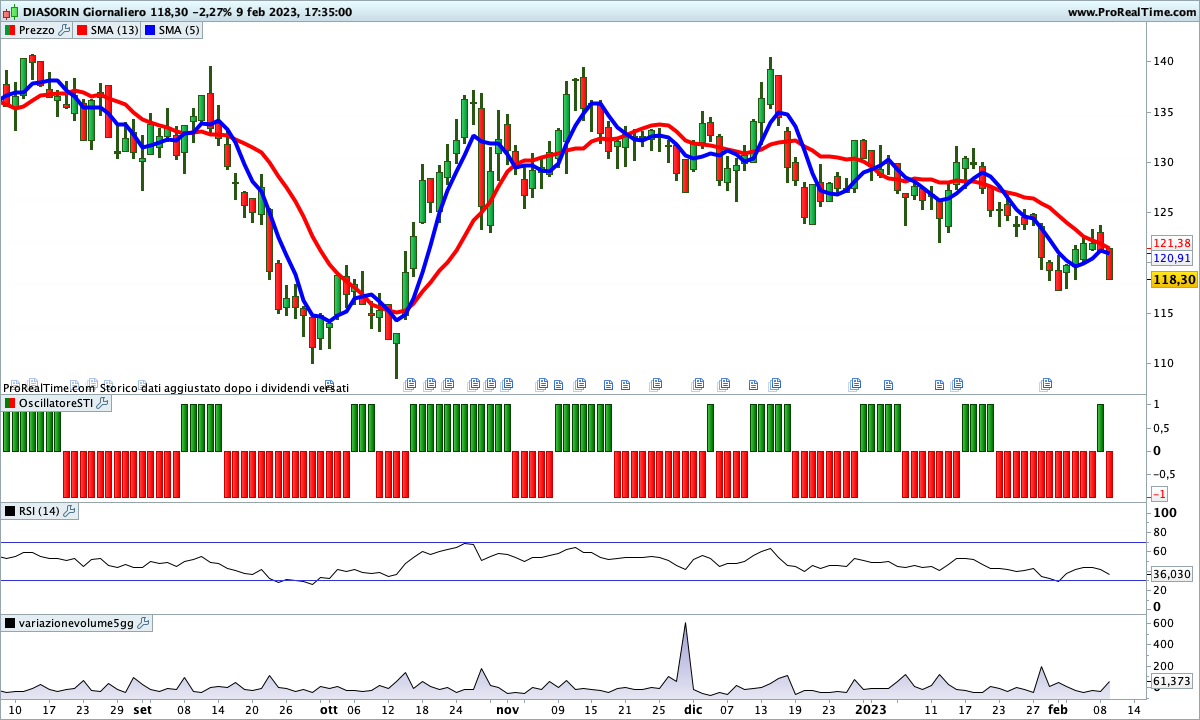The image size is (1200, 720).
Task: Click the 0,5 oscillator axis label
Action: [1162, 428]
